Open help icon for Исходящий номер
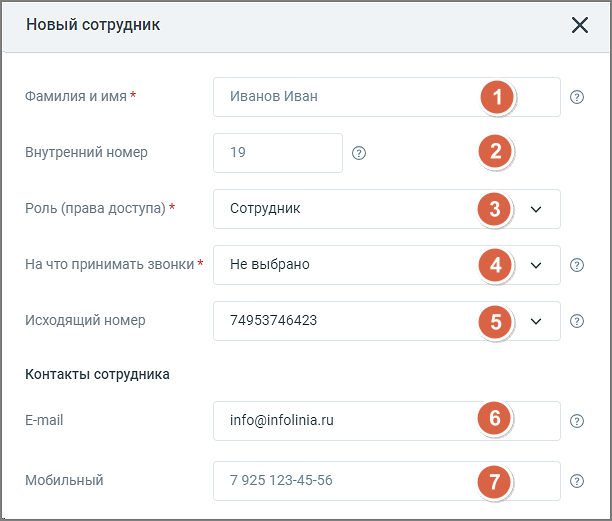 pos(577,321)
